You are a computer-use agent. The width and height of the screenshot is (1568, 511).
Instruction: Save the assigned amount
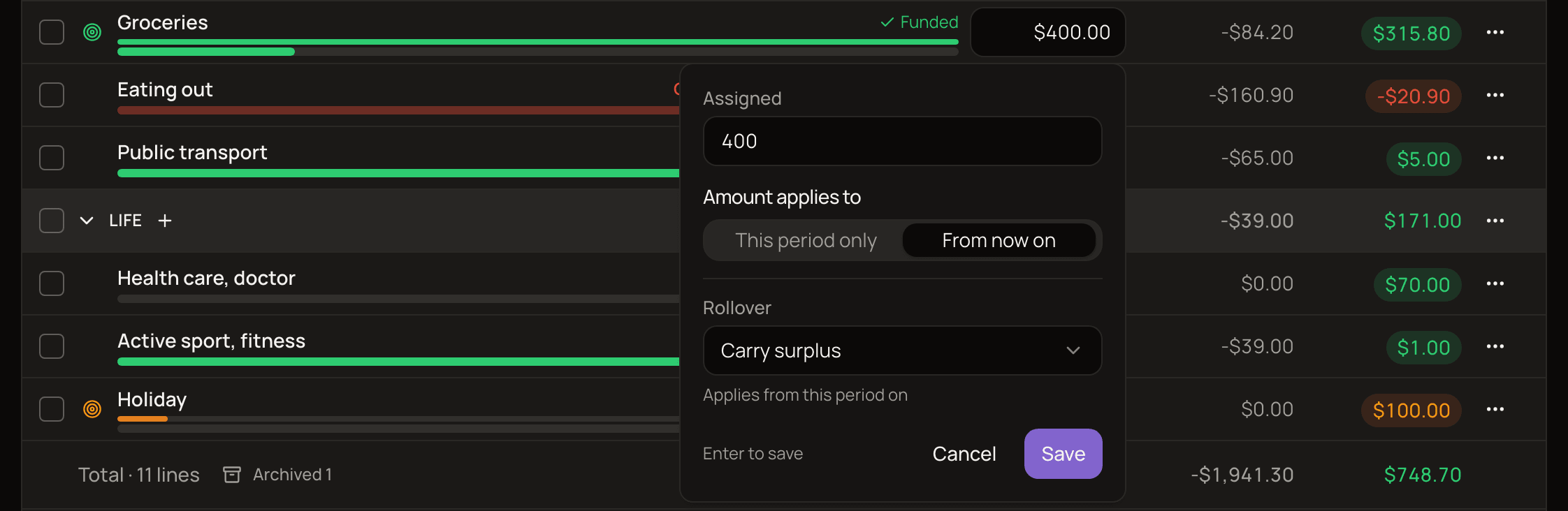(x=1063, y=454)
